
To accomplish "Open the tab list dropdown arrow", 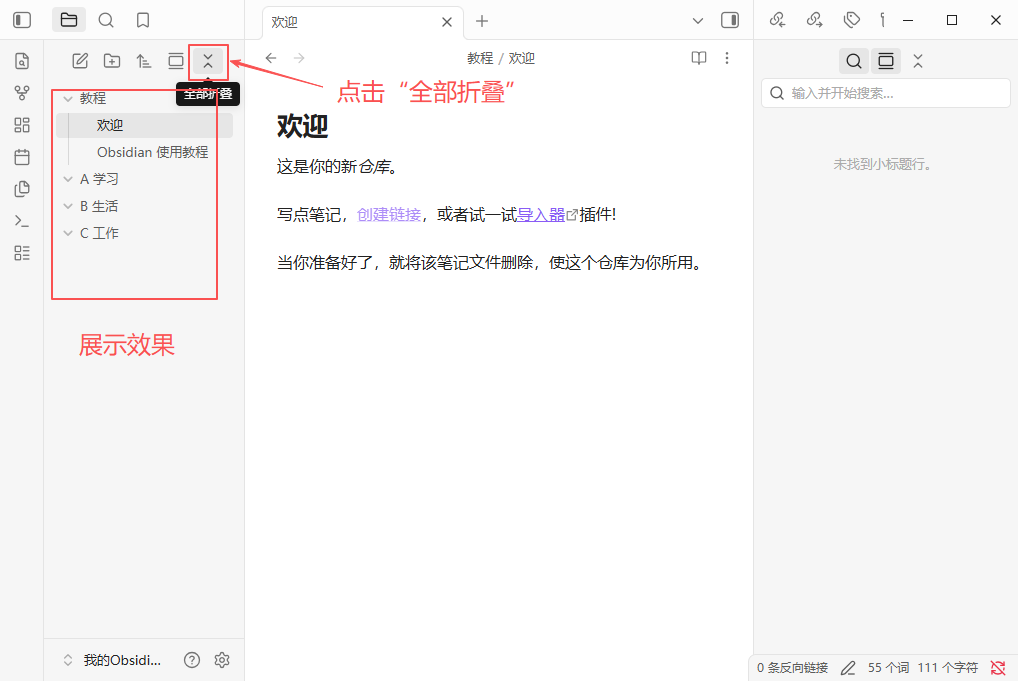I will click(698, 21).
